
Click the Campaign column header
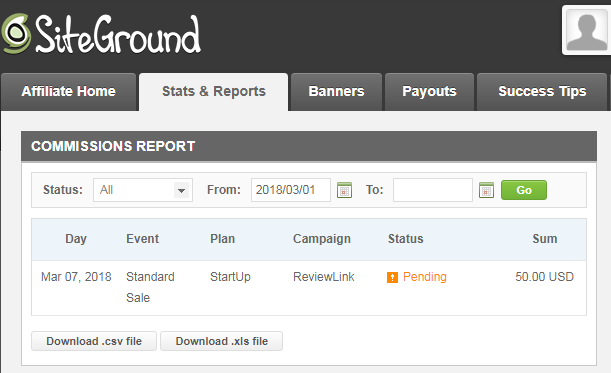pos(322,239)
